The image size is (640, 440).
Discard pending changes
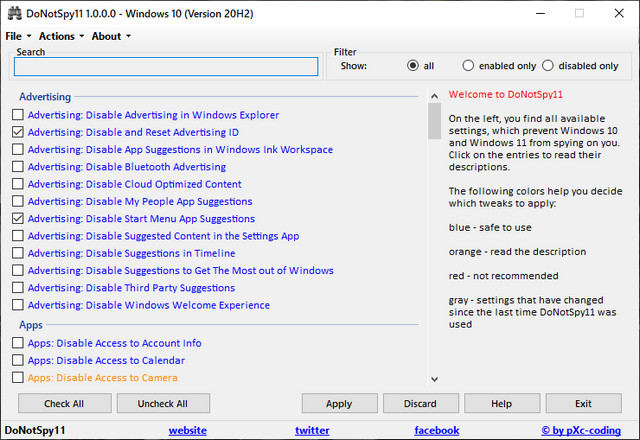pyautogui.click(x=420, y=404)
